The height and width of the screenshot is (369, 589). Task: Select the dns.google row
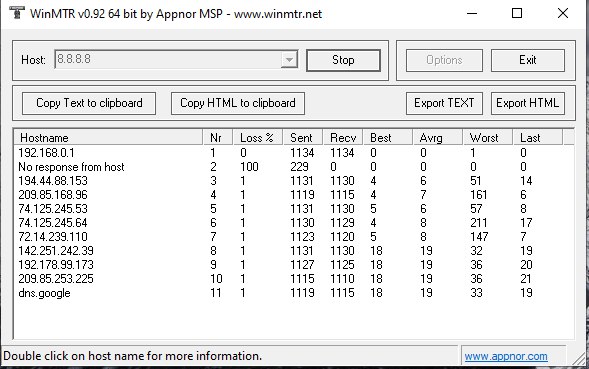(294, 293)
